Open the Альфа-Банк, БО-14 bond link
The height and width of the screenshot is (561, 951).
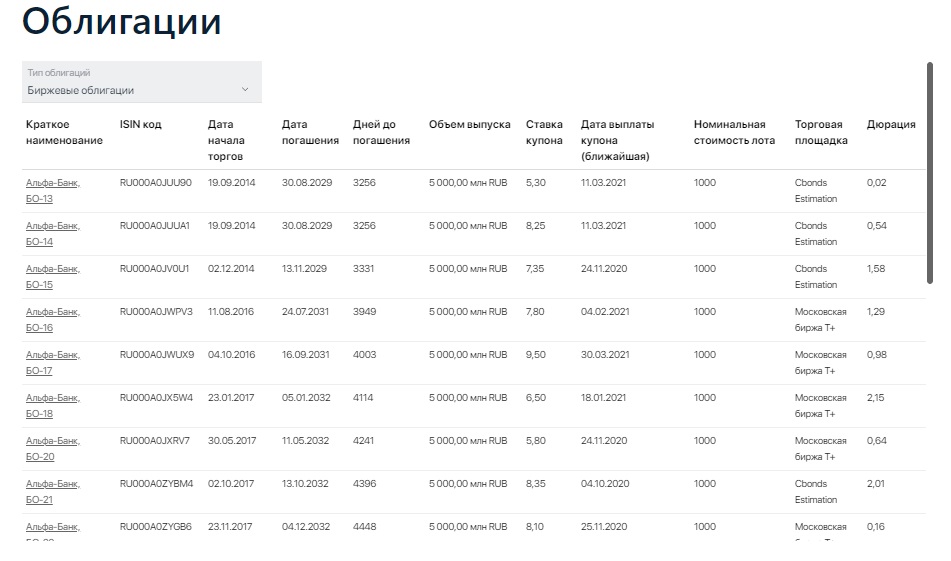52,234
